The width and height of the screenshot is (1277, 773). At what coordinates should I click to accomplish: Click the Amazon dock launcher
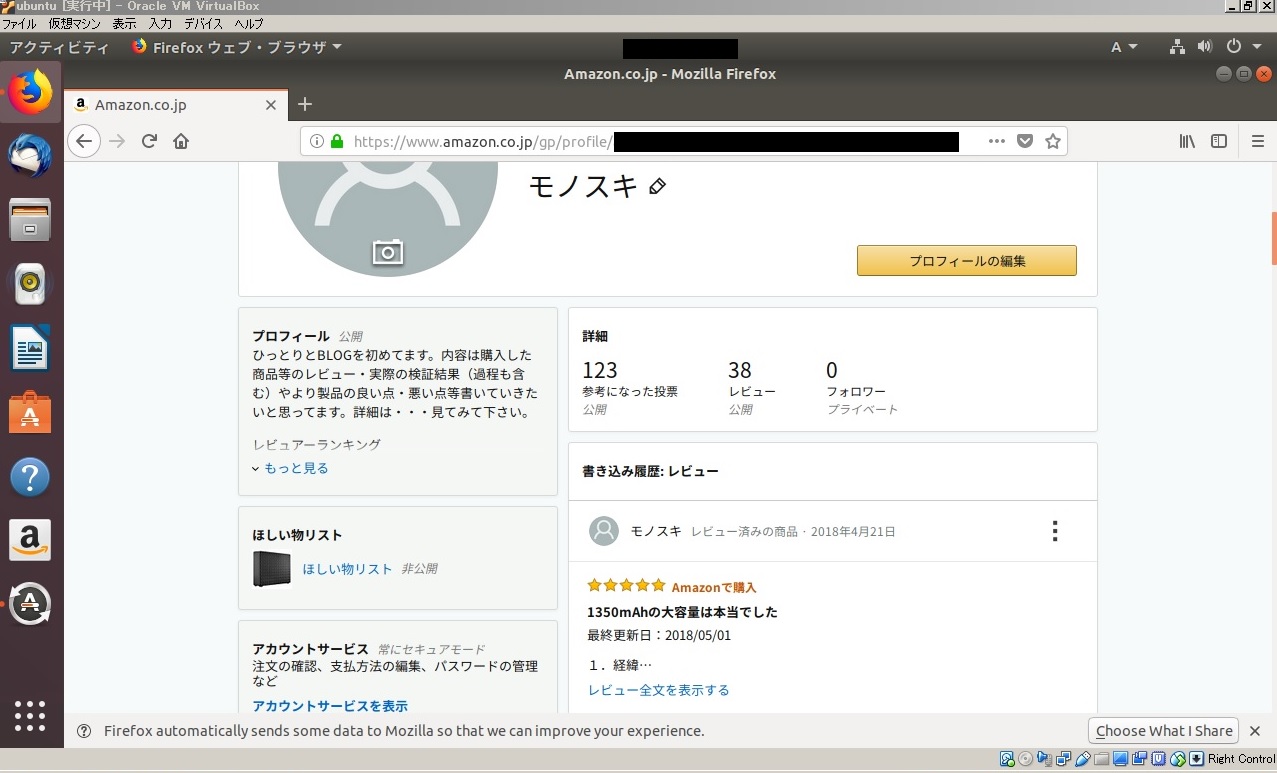(31, 540)
